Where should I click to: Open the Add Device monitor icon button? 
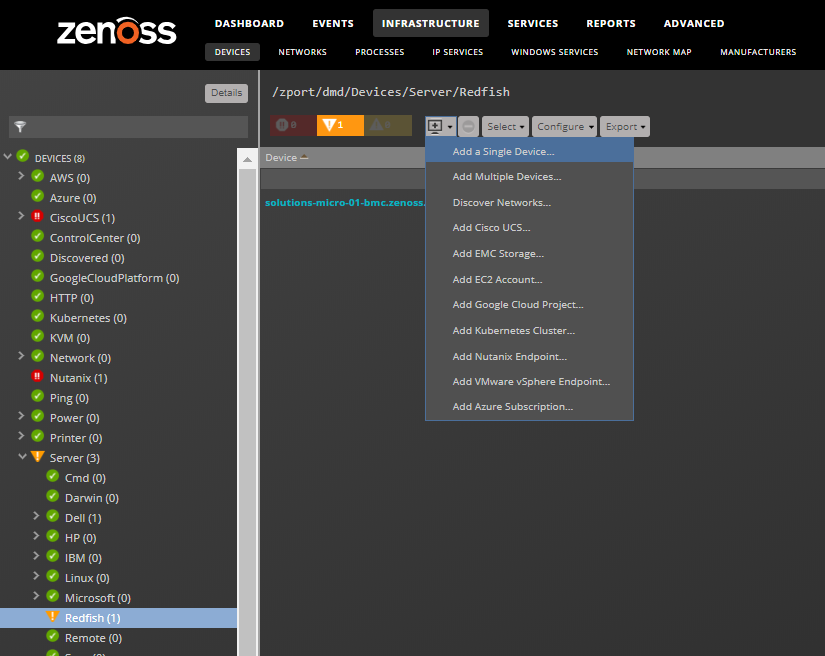click(440, 126)
